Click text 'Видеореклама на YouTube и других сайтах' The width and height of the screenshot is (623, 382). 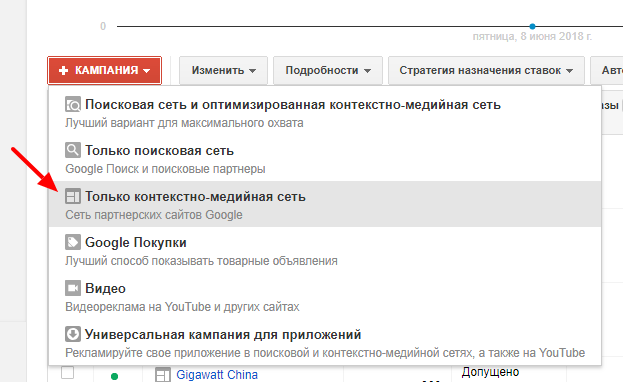pyautogui.click(x=182, y=307)
